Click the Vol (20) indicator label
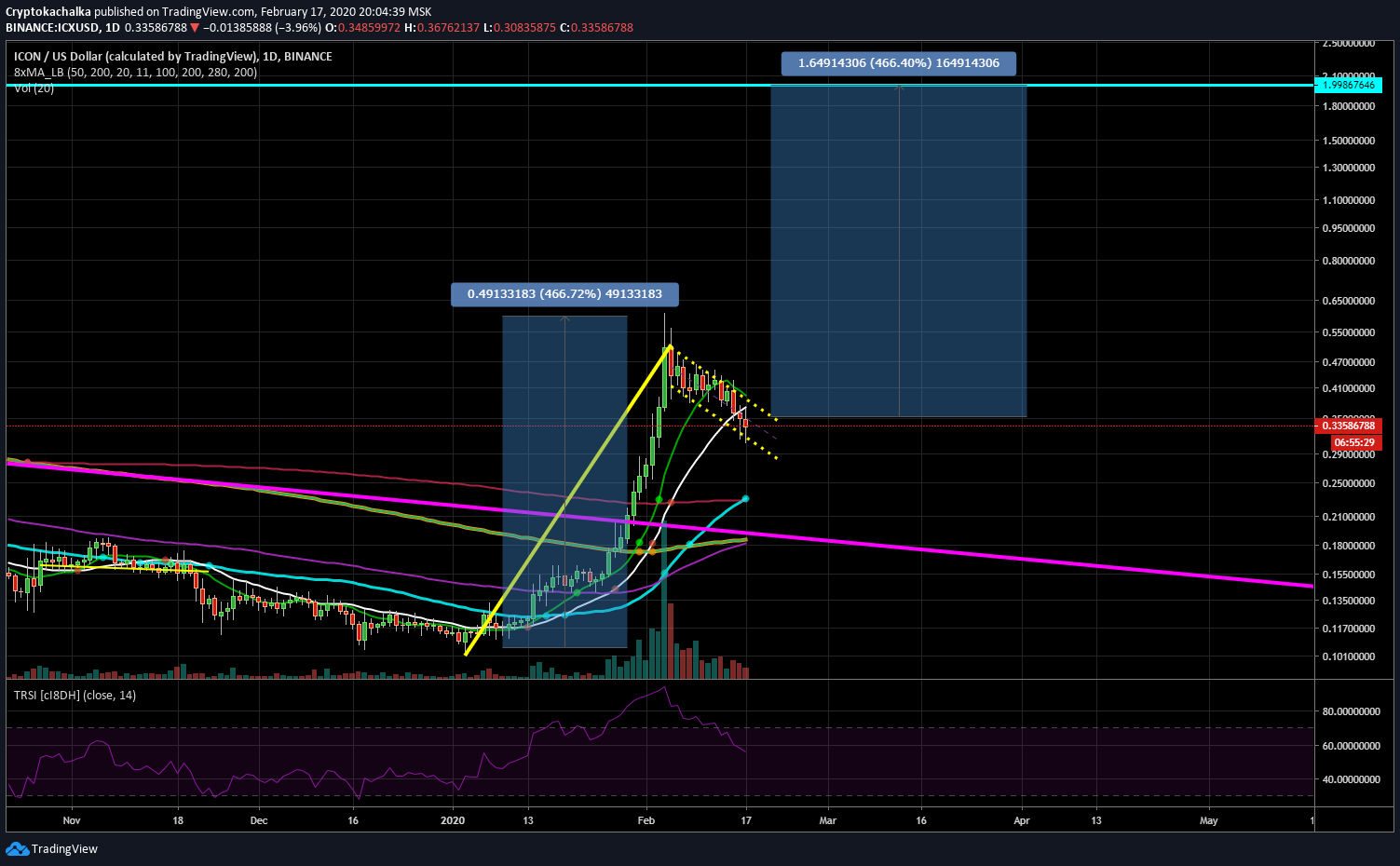The image size is (1400, 866). (34, 88)
